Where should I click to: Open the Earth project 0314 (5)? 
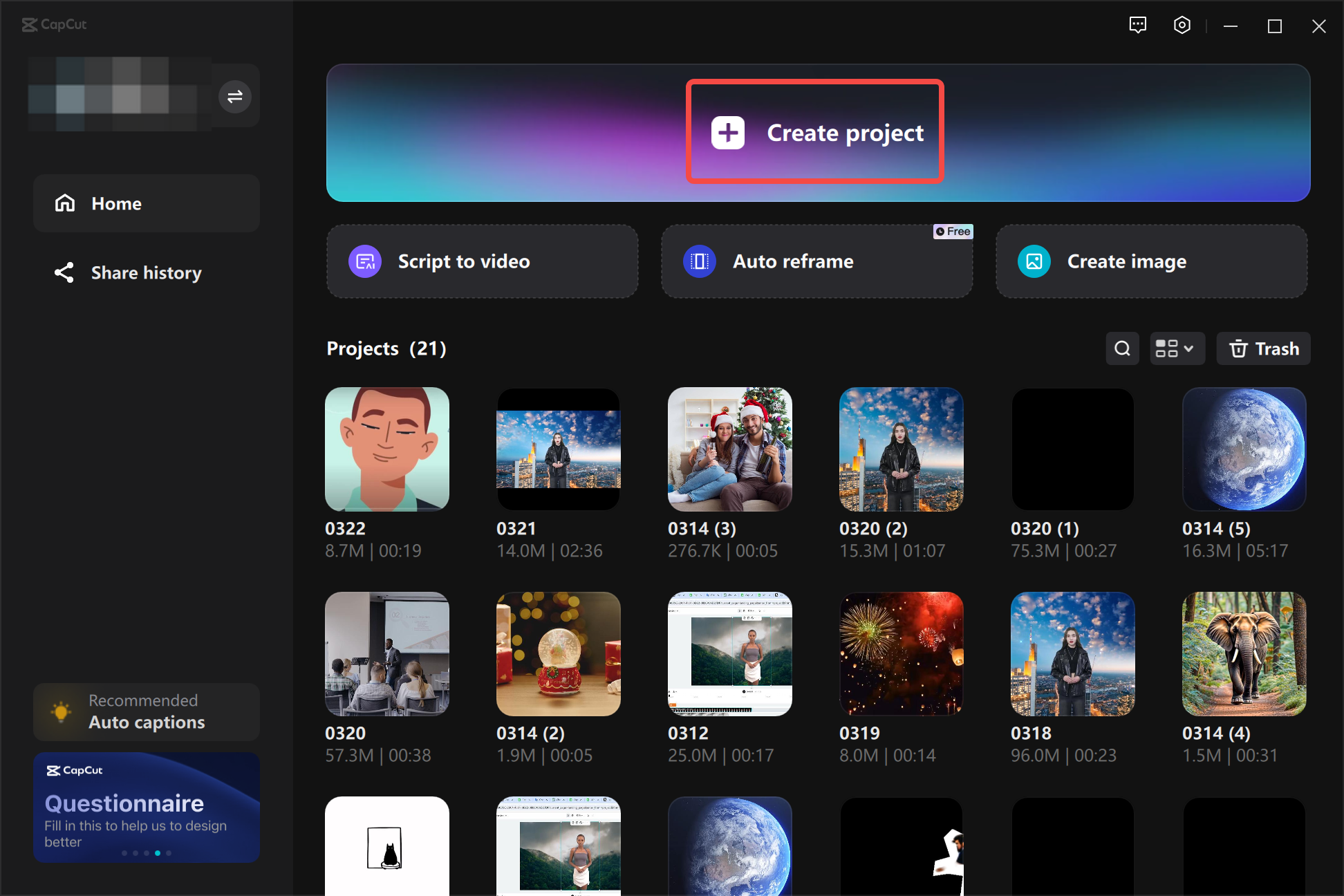(1244, 449)
